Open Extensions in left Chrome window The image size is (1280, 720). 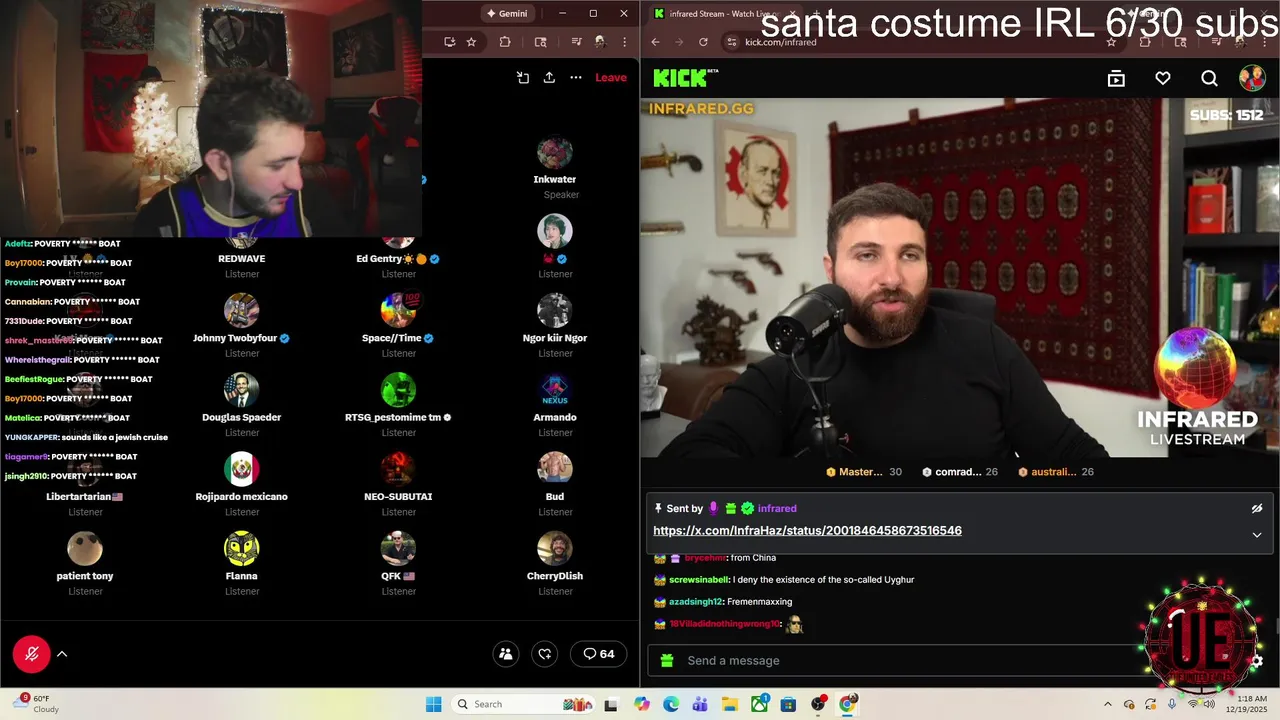[505, 42]
